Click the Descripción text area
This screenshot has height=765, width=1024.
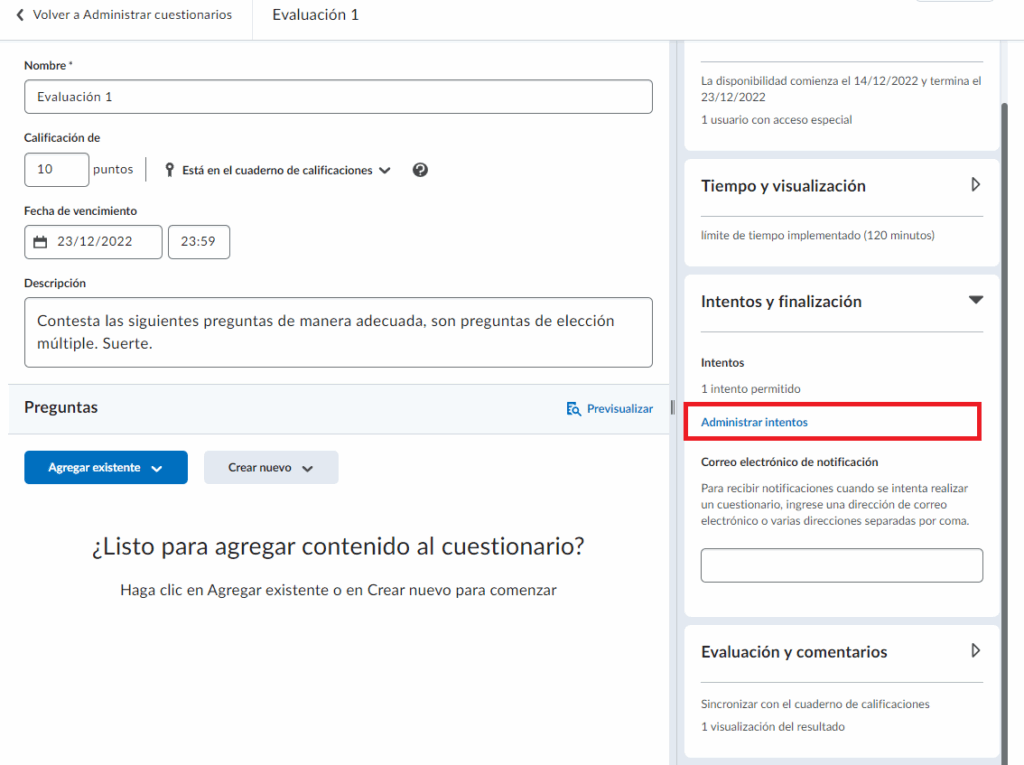[338, 332]
